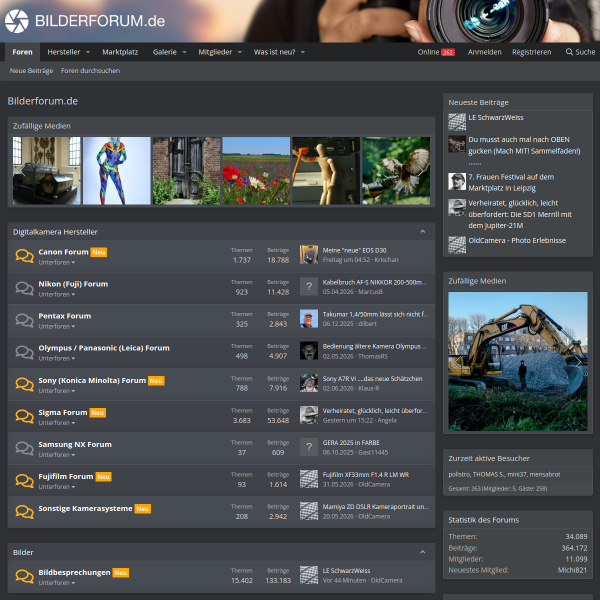Click the Samsung NX Forum bubble icon
The width and height of the screenshot is (600, 600).
(24, 448)
